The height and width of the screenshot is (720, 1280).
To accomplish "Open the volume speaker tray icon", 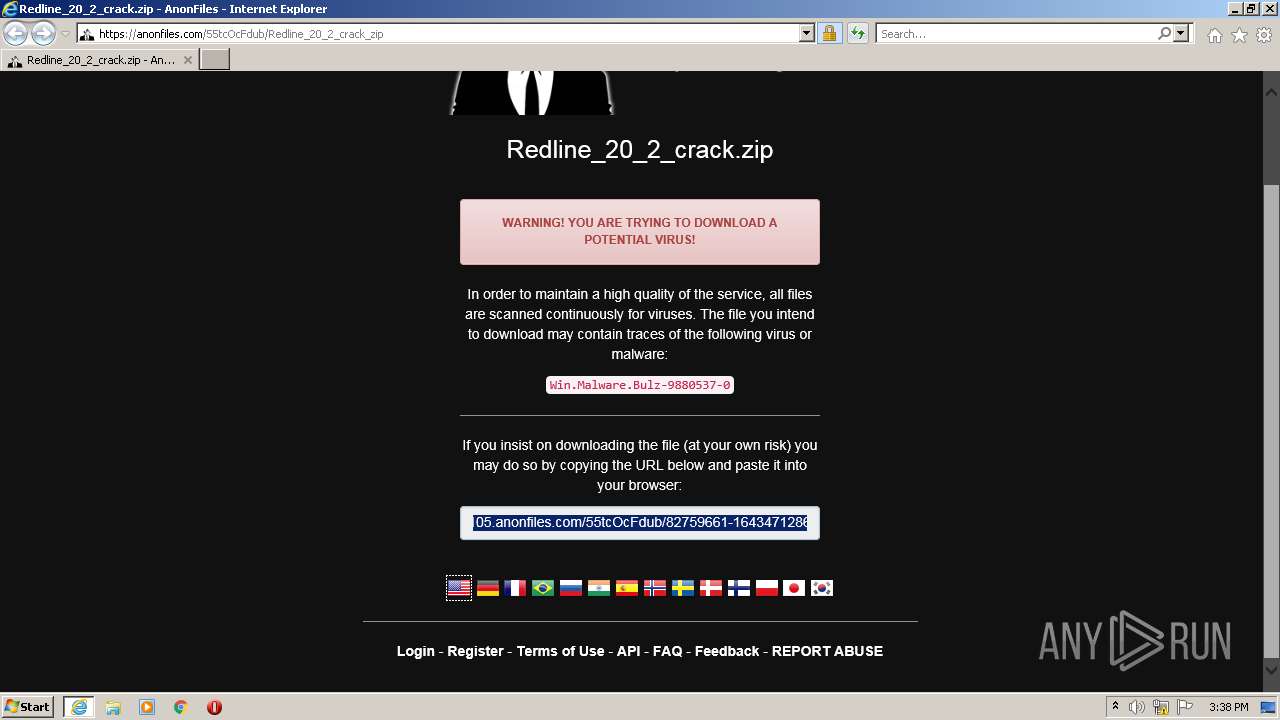I will coord(1137,707).
